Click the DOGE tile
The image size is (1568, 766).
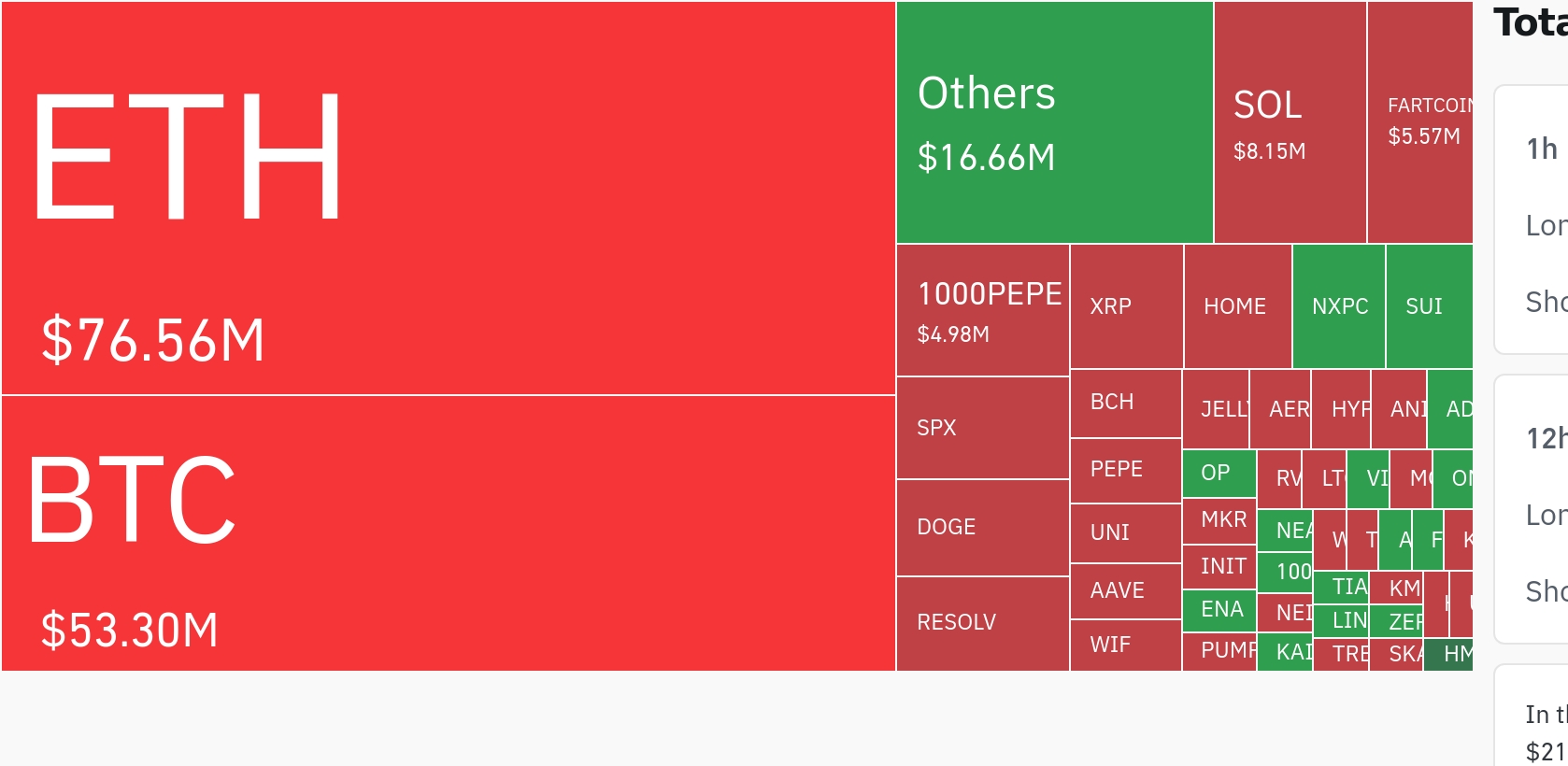click(x=983, y=528)
